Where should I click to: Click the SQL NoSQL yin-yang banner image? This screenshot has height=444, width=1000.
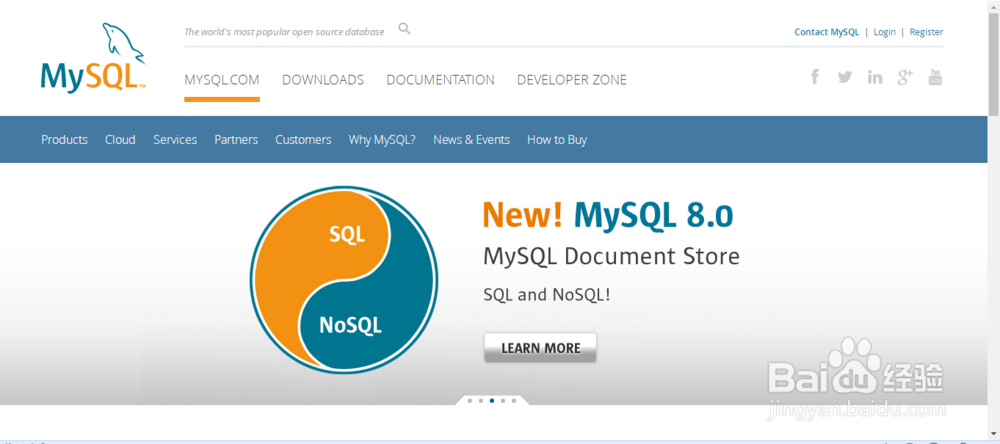344,280
